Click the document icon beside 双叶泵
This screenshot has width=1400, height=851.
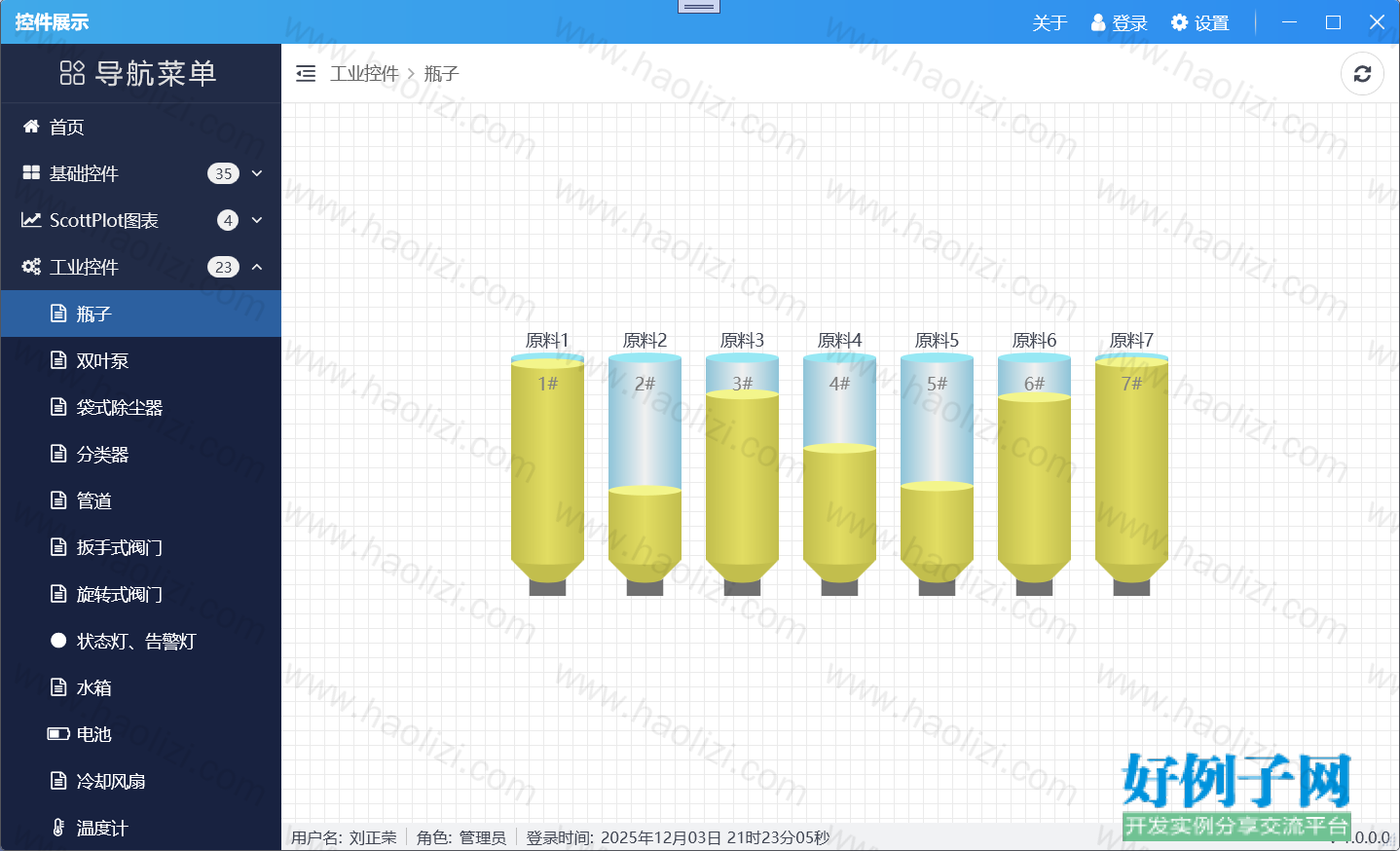[58, 360]
